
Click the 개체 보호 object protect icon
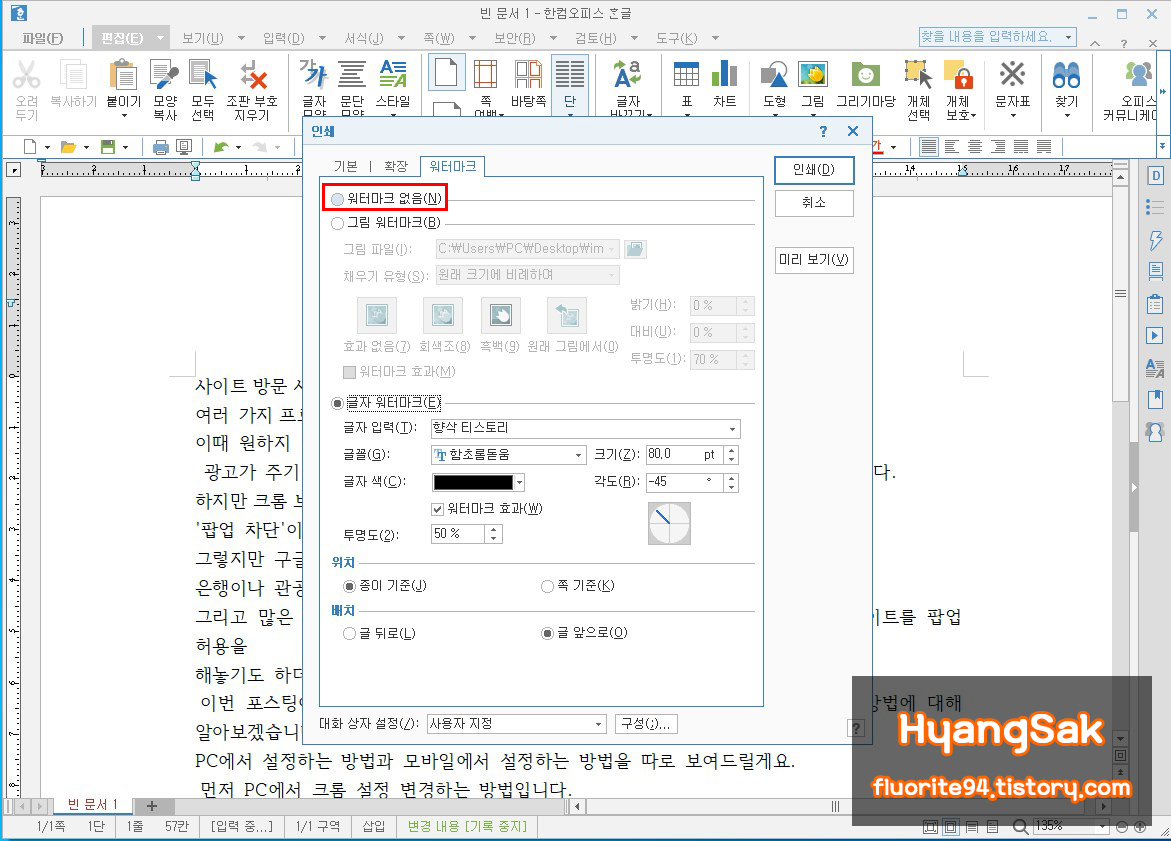point(959,75)
